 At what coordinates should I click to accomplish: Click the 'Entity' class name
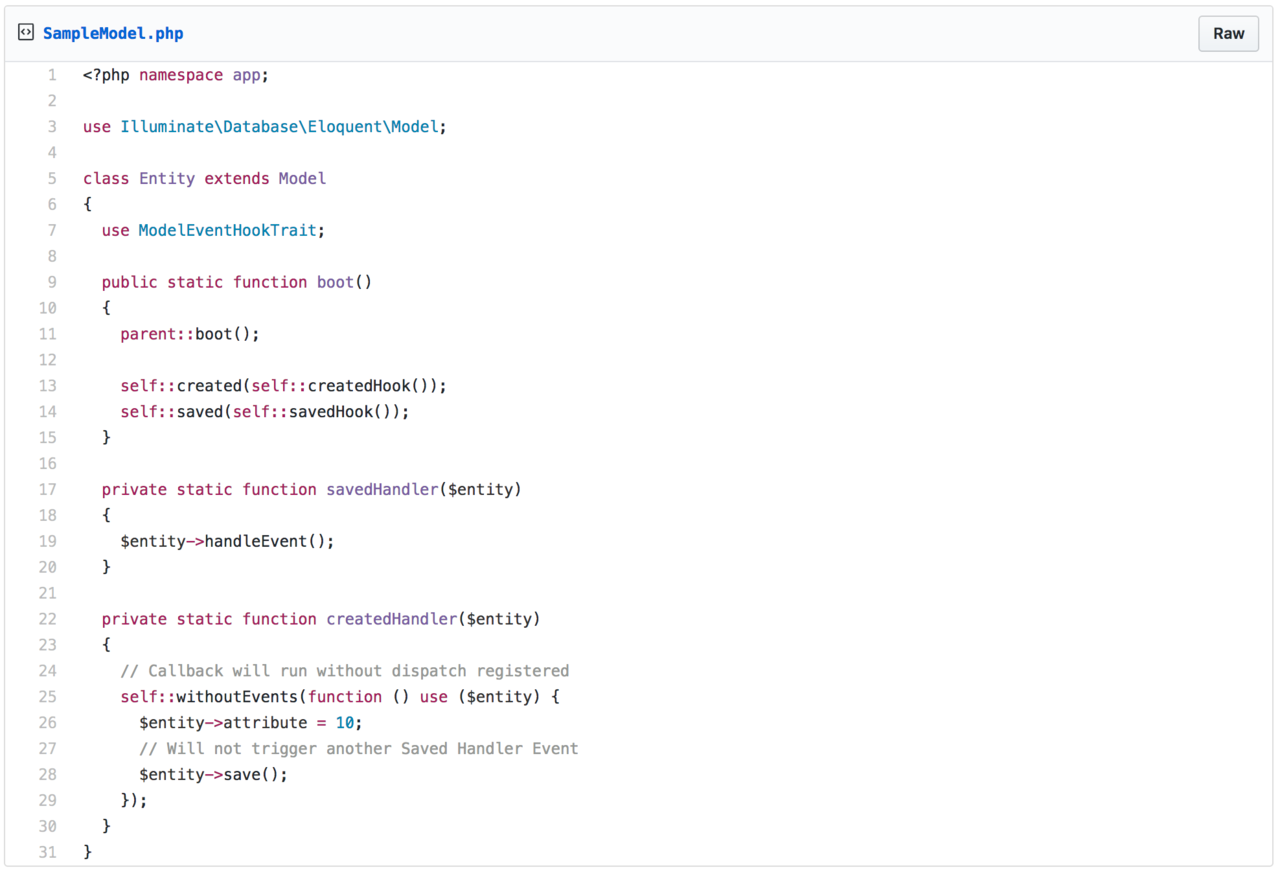167,179
